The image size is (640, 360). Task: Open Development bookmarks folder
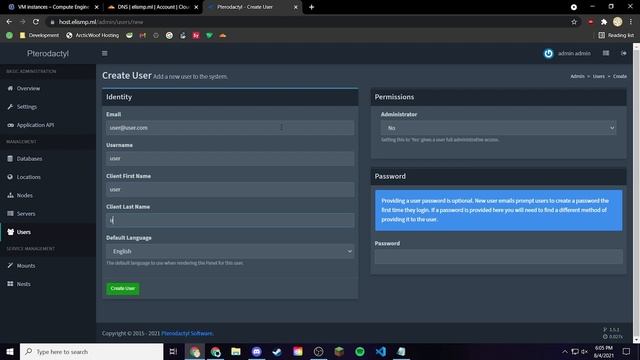click(x=39, y=36)
